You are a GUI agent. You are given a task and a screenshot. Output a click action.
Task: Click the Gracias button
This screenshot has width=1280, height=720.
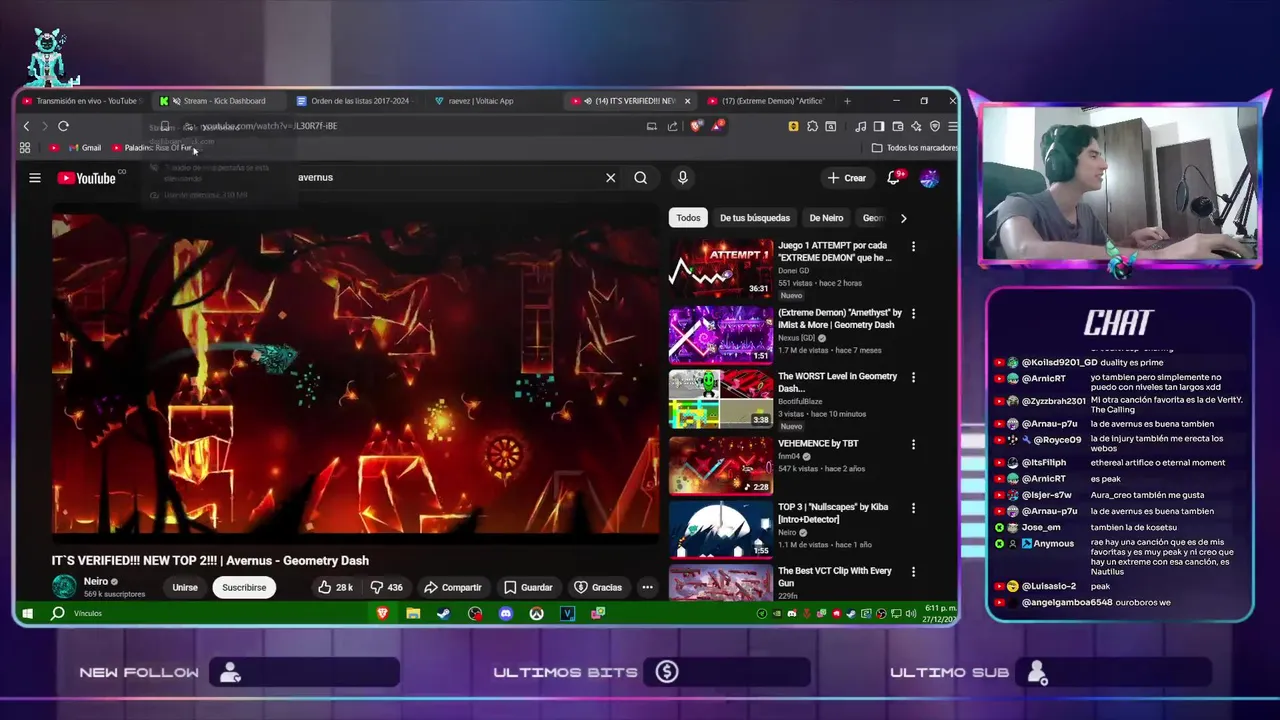click(598, 587)
